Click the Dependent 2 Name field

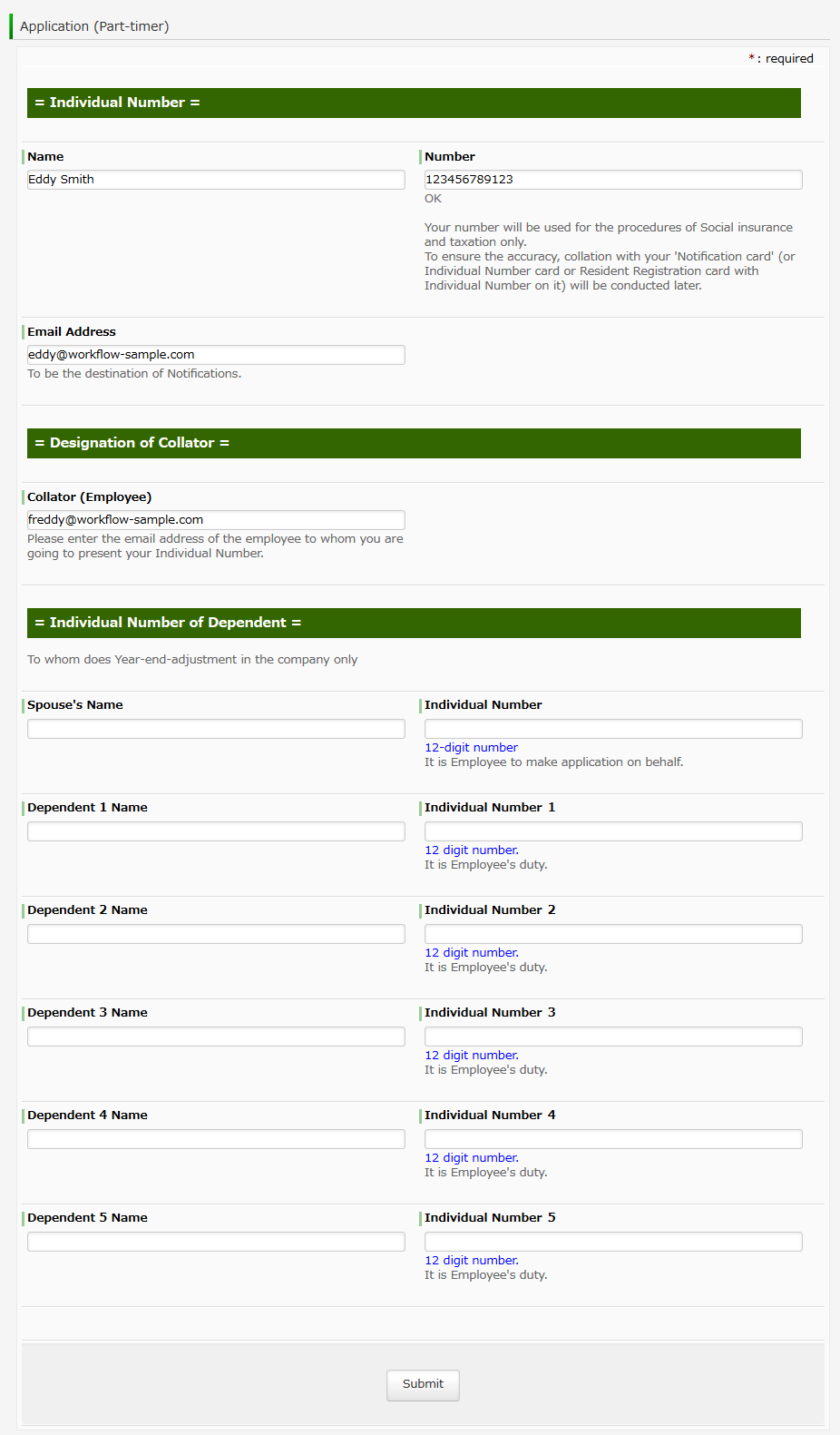[x=216, y=934]
